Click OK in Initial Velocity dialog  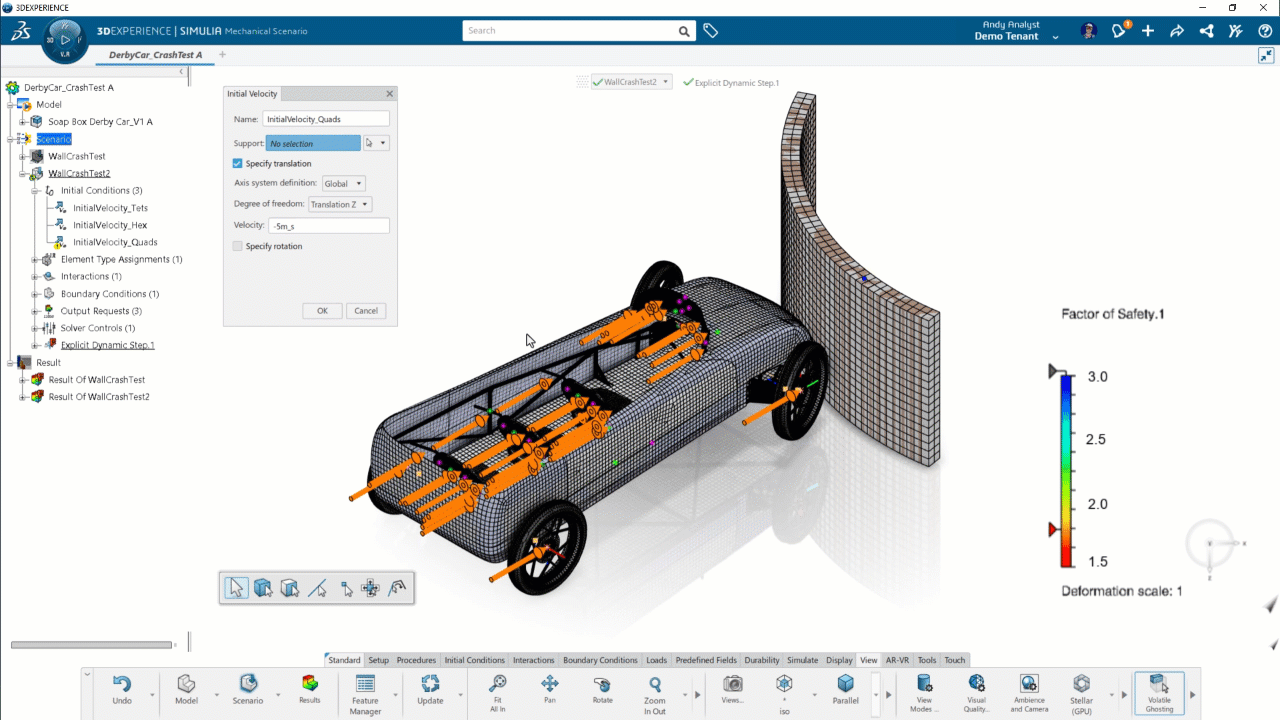(322, 311)
